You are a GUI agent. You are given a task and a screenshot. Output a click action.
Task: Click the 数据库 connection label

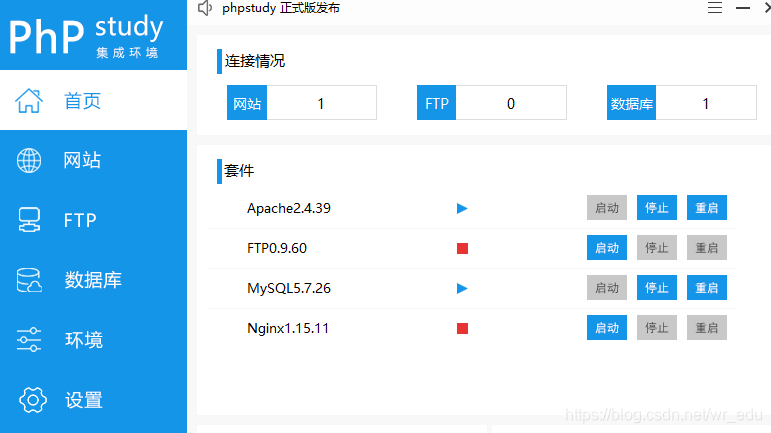[x=631, y=103]
